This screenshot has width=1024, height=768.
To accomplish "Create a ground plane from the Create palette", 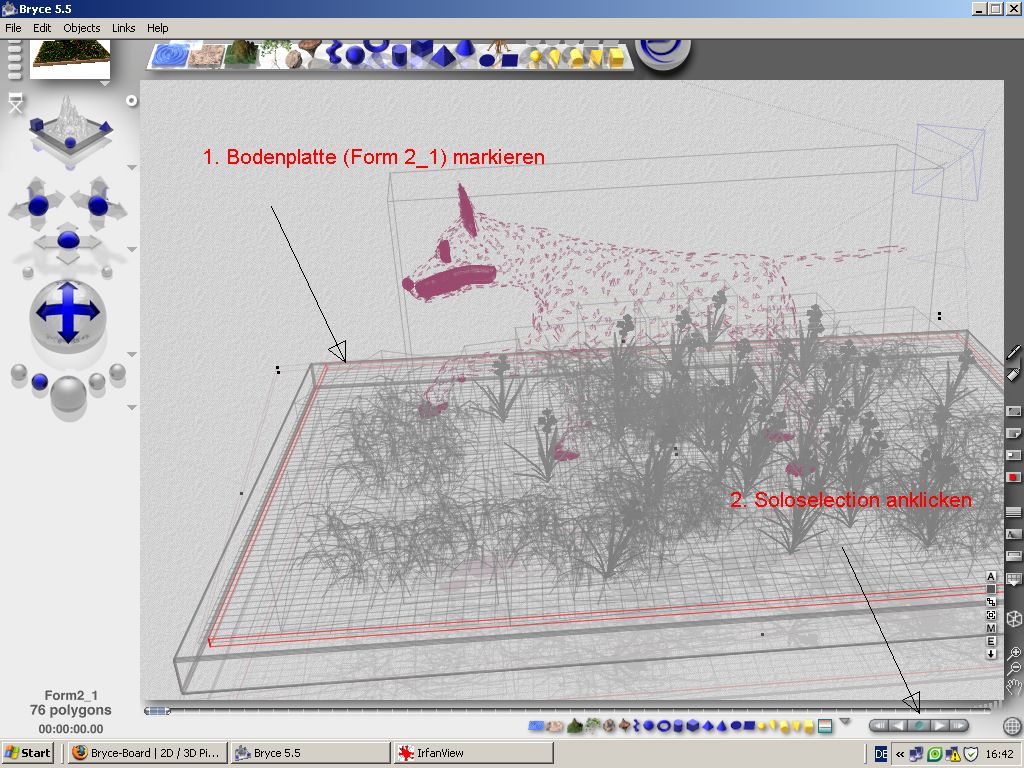I will point(206,56).
